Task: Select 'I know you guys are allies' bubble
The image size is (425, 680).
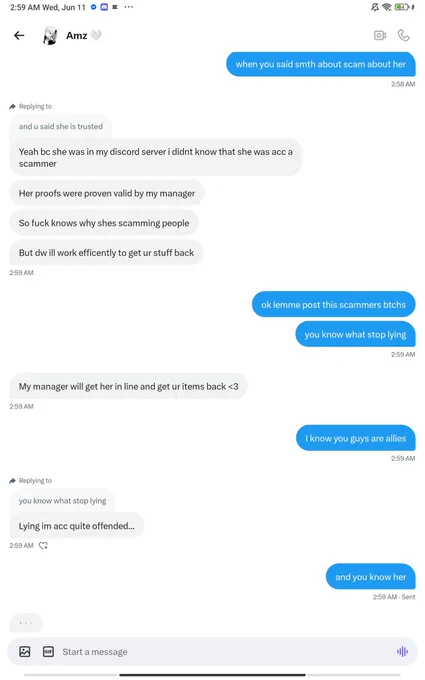Action: pyautogui.click(x=356, y=438)
